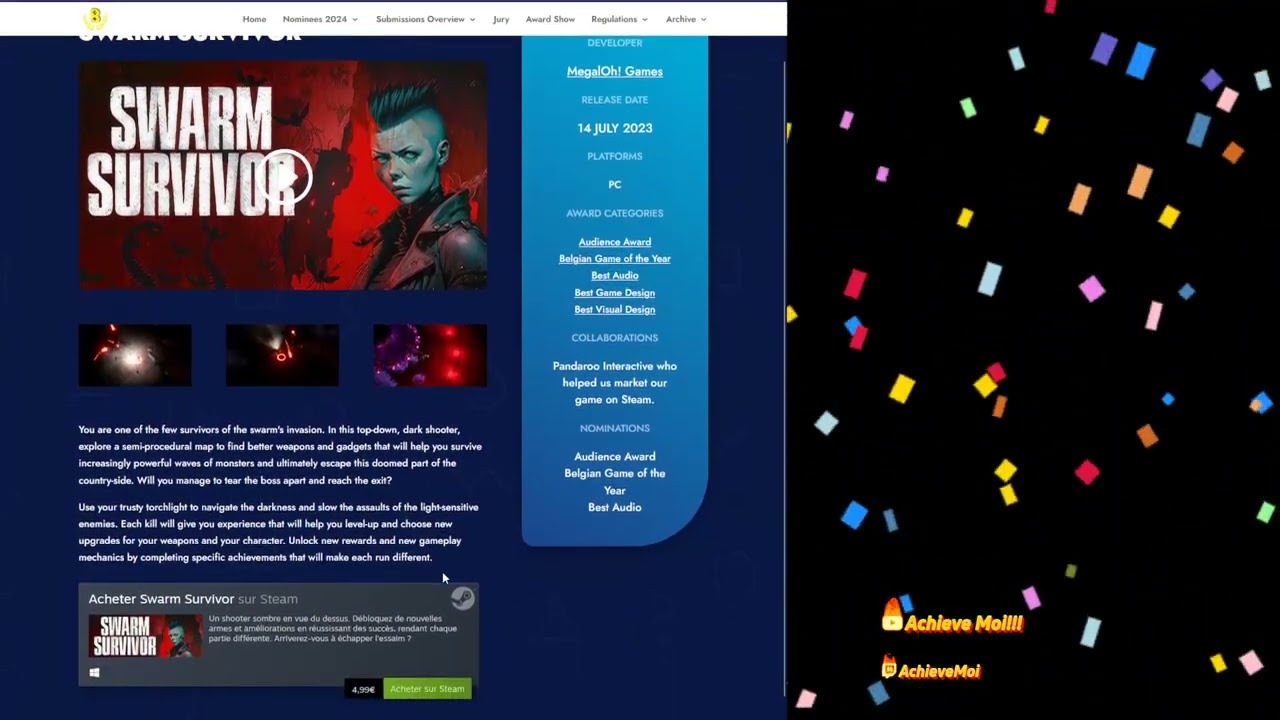Click the Acheter sur Steam button
Screen dimensions: 1280x720
427,689
